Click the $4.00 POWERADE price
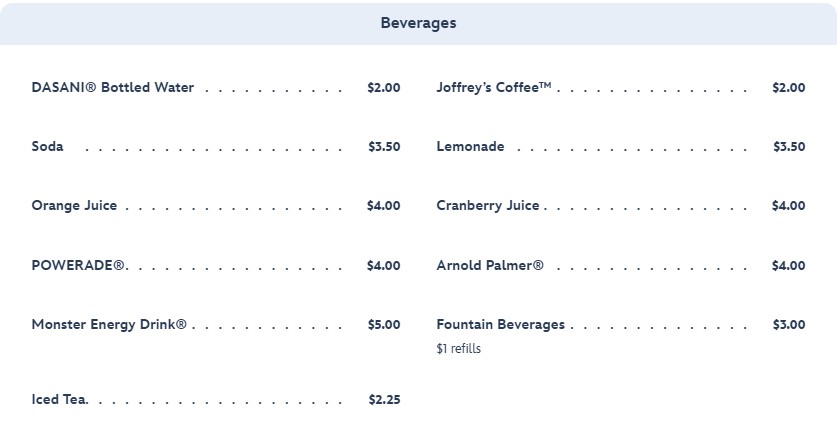This screenshot has width=838, height=443. coord(383,266)
